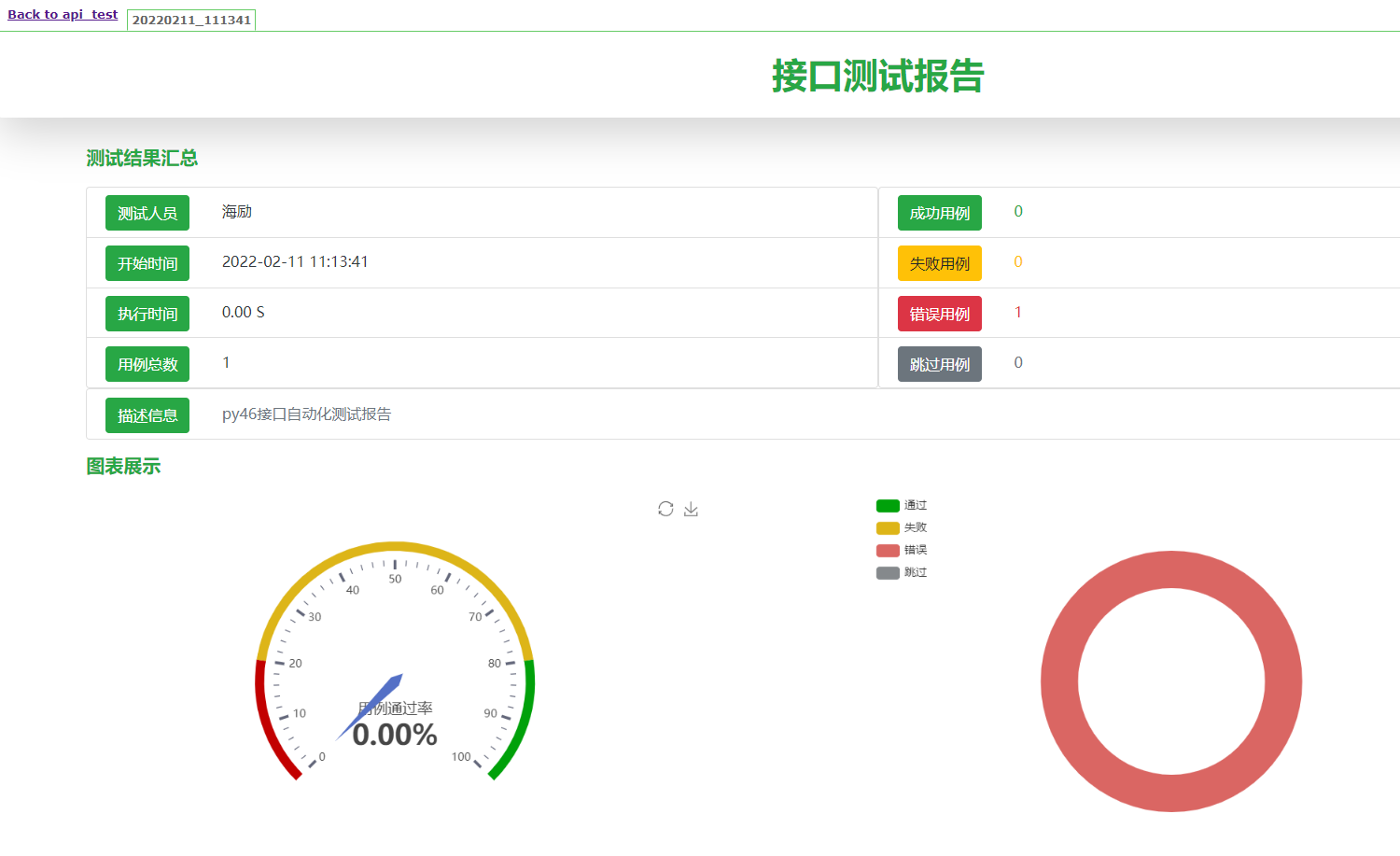
Task: Select the 20220211_111341 tab
Action: (x=191, y=20)
